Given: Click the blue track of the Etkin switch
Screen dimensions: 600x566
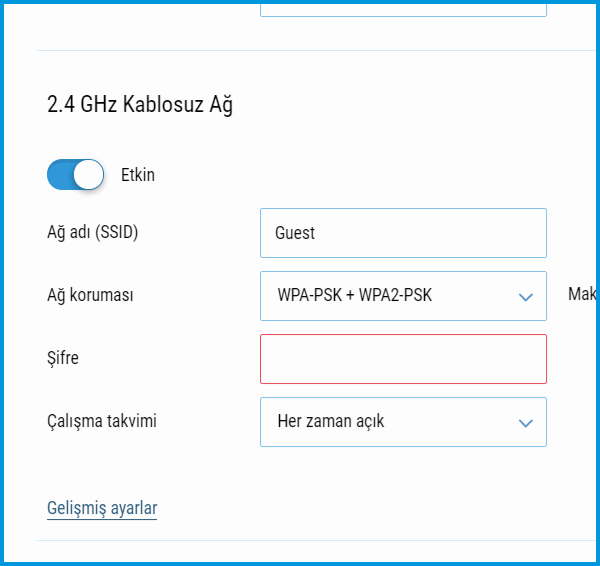Looking at the screenshot, I should [60, 175].
